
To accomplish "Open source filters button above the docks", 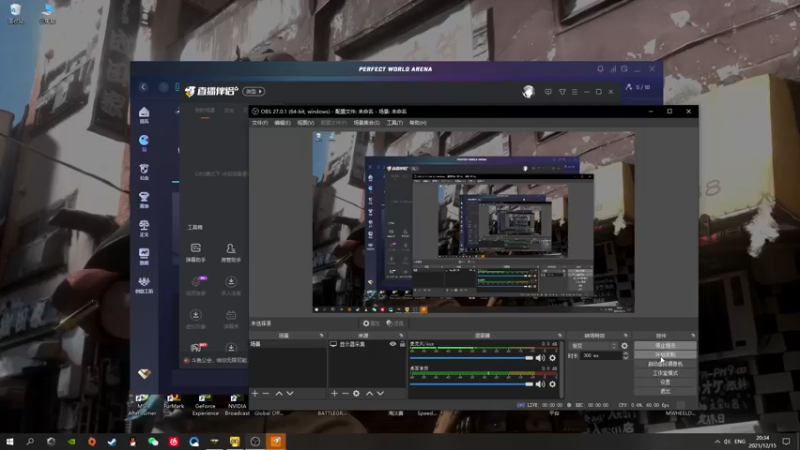I will [395, 323].
